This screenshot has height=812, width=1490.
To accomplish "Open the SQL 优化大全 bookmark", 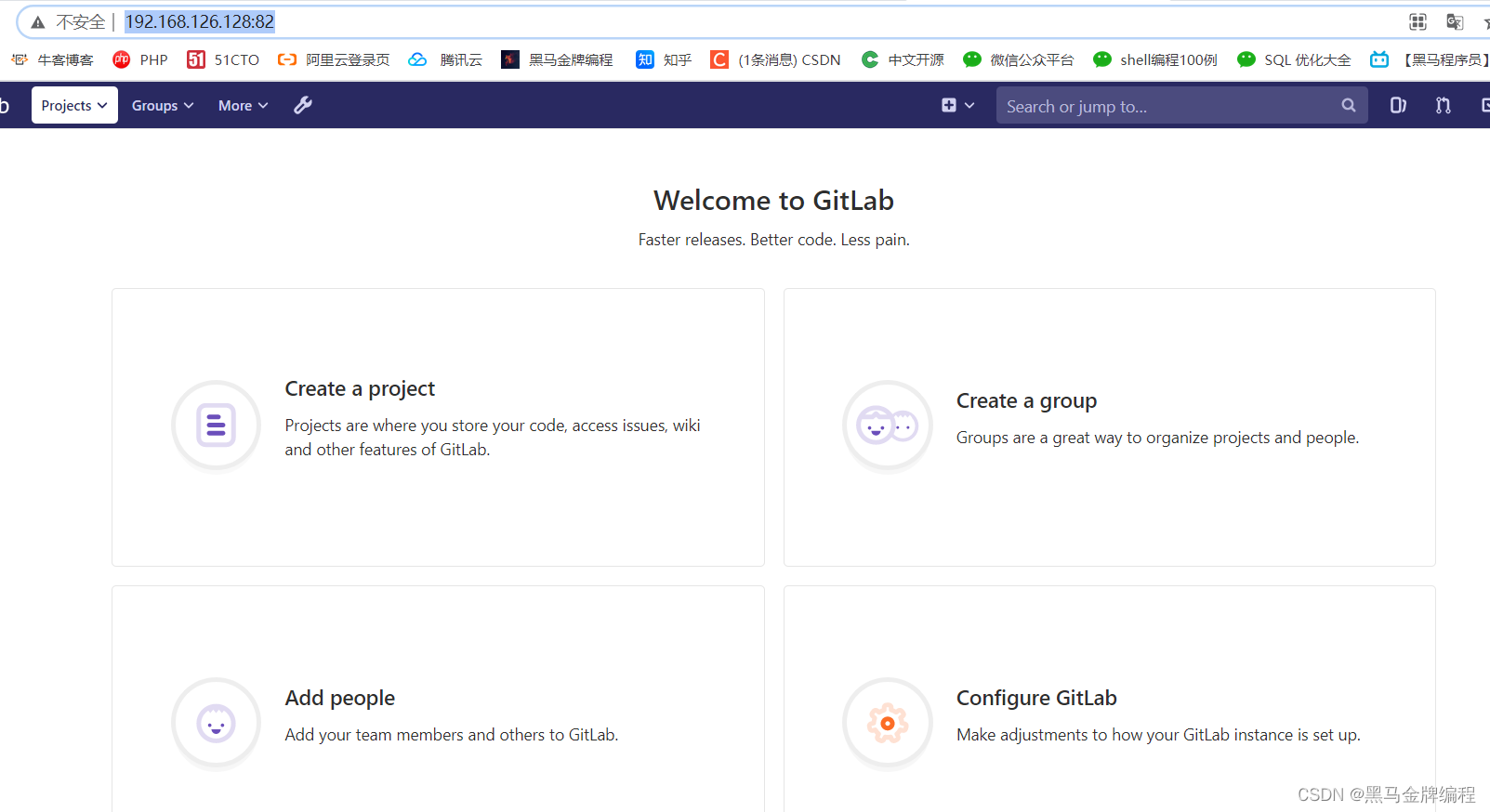I will pos(1294,59).
